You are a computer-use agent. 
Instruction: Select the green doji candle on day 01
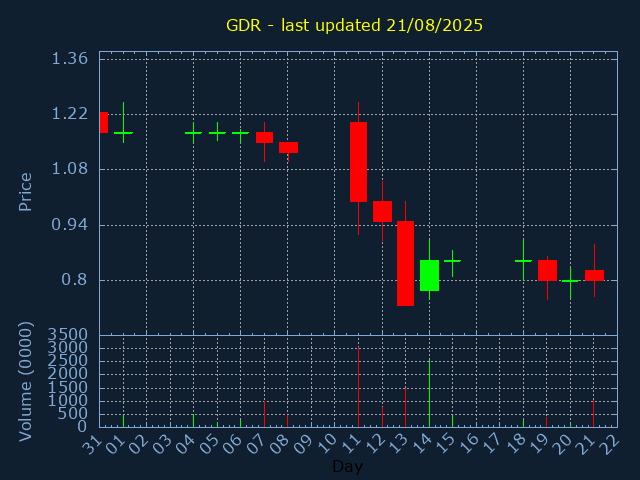[x=123, y=133]
